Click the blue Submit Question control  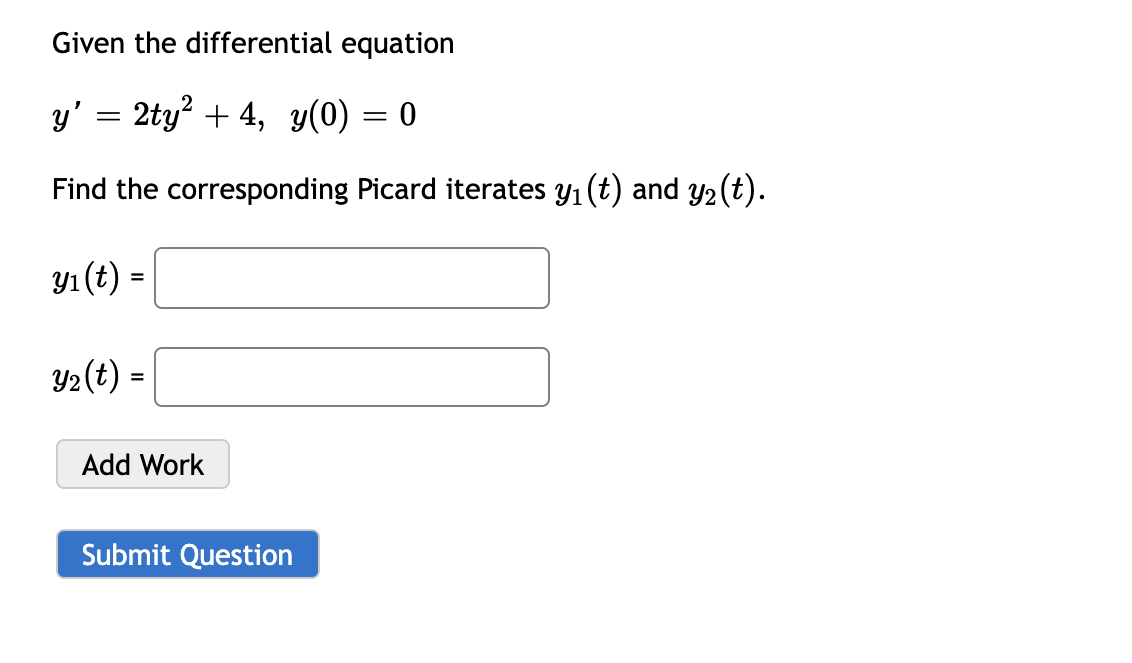point(187,554)
